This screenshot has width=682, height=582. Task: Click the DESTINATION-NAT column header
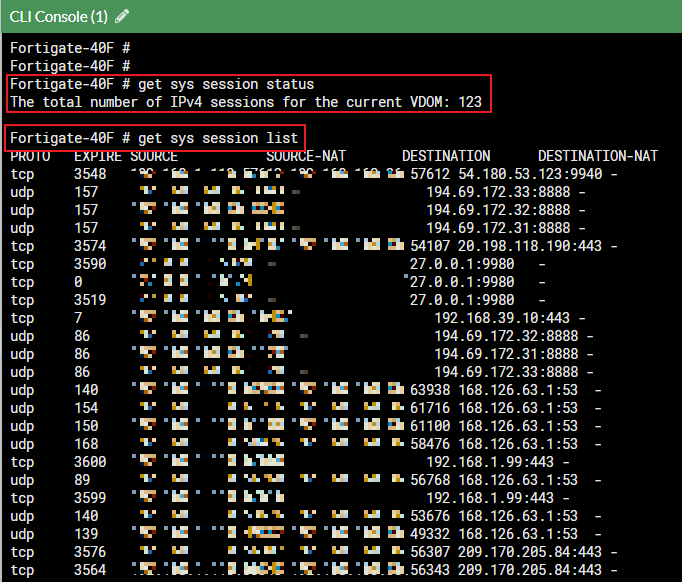click(x=598, y=156)
